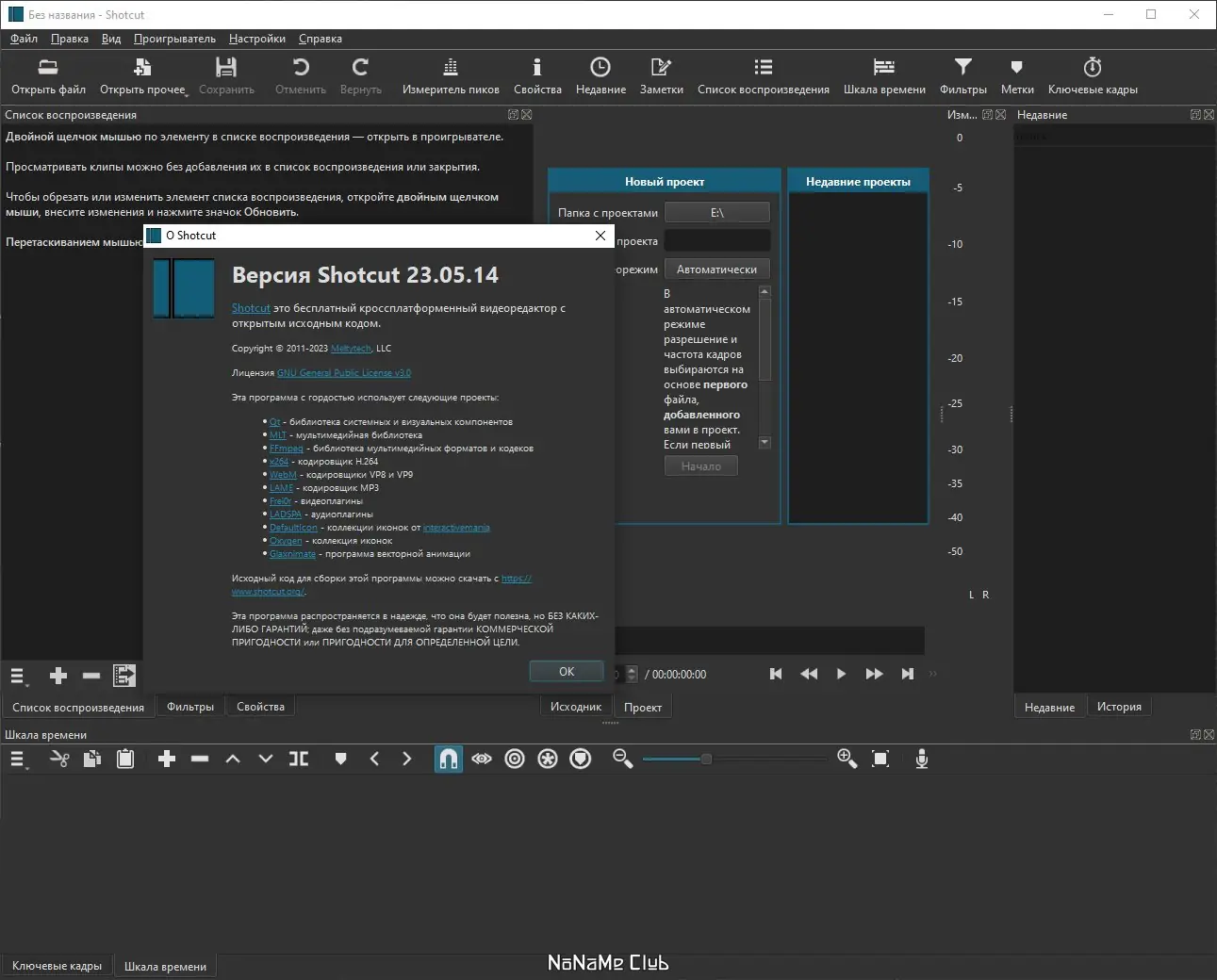
Task: Click the record audio microphone icon
Action: pyautogui.click(x=922, y=759)
